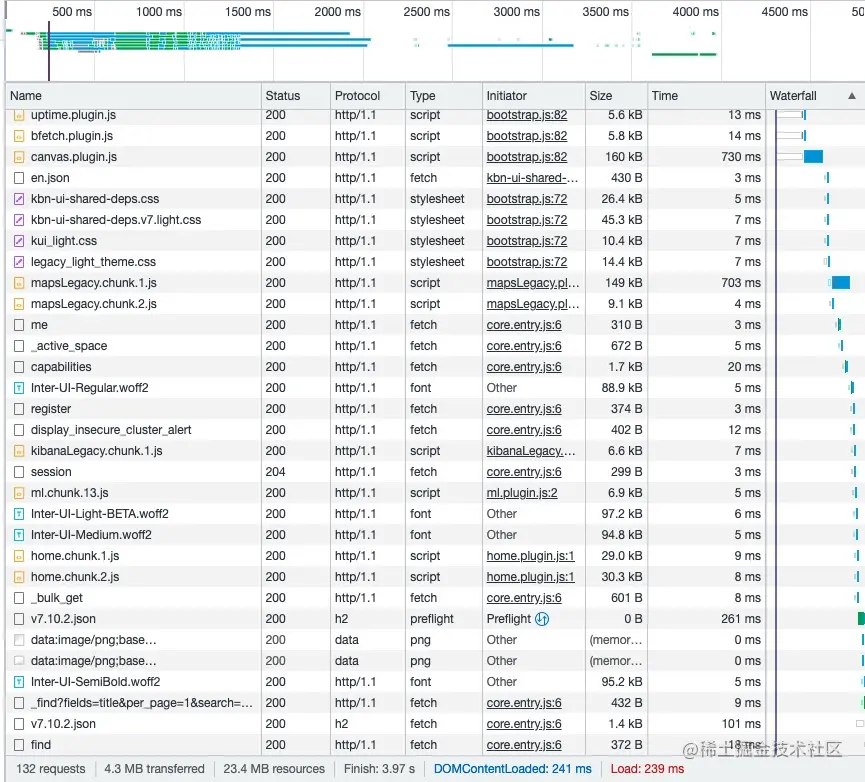865x782 pixels.
Task: Click the 23.4 MB resources status entry
Action: [274, 769]
